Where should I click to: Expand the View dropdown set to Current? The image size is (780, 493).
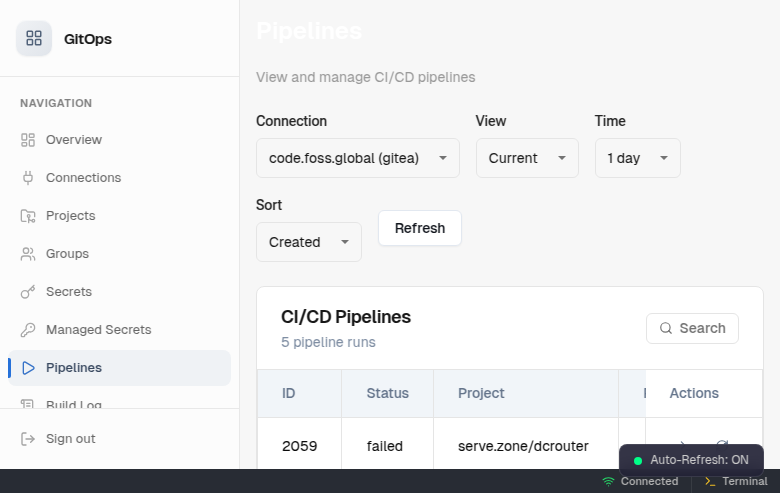(x=526, y=158)
